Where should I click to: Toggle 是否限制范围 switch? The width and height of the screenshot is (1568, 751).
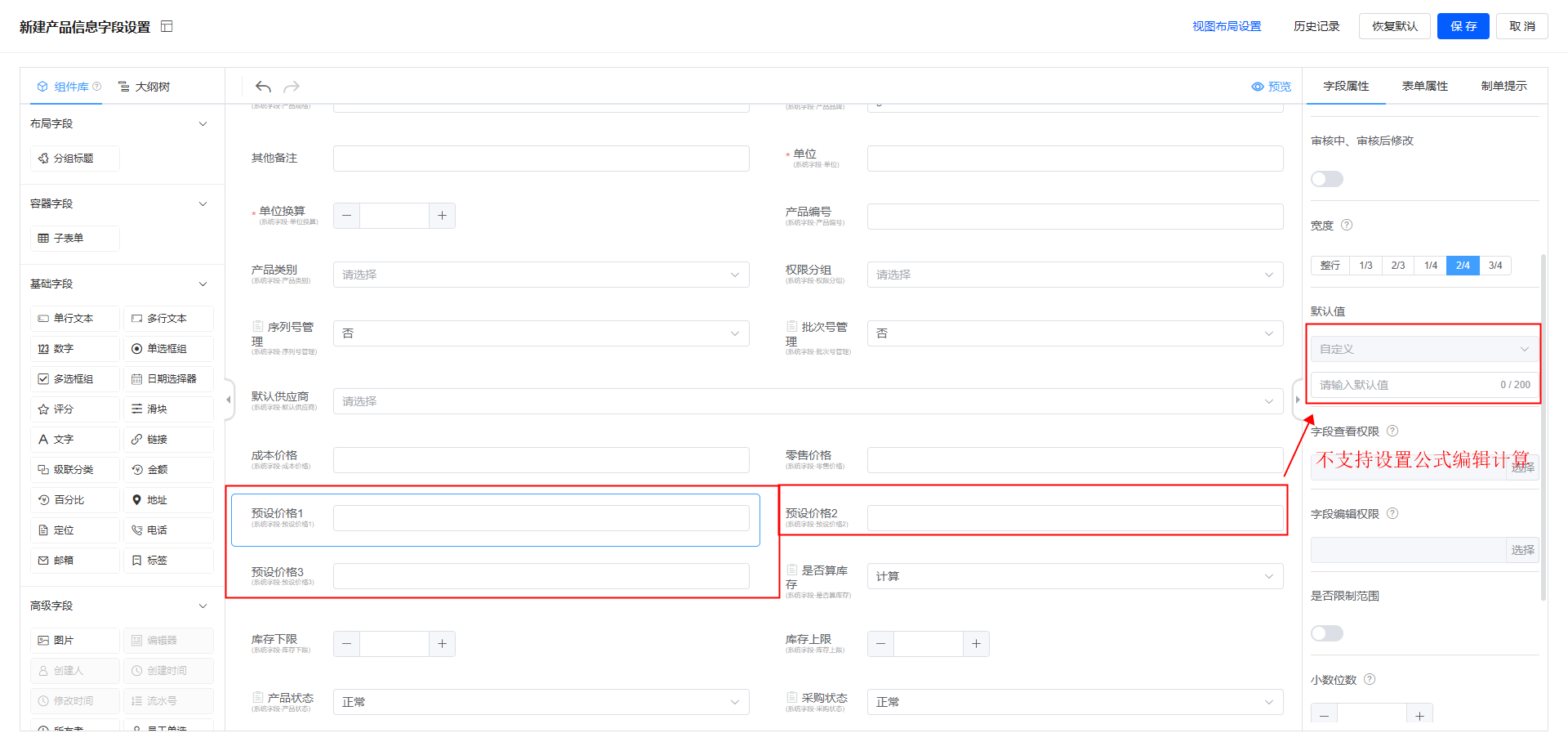pos(1327,633)
